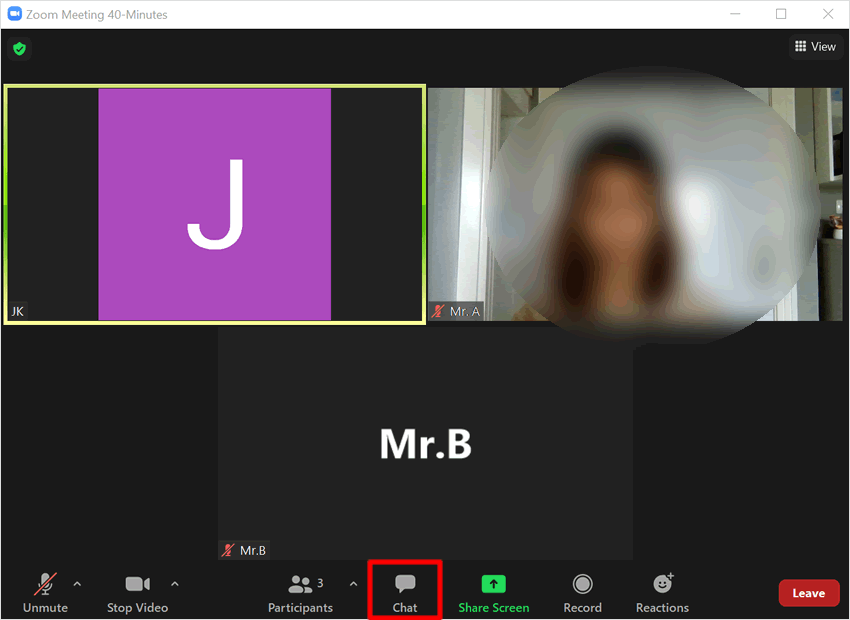Viewport: 850px width, 620px height.
Task: Click green shield encryption info icon
Action: pyautogui.click(x=20, y=49)
